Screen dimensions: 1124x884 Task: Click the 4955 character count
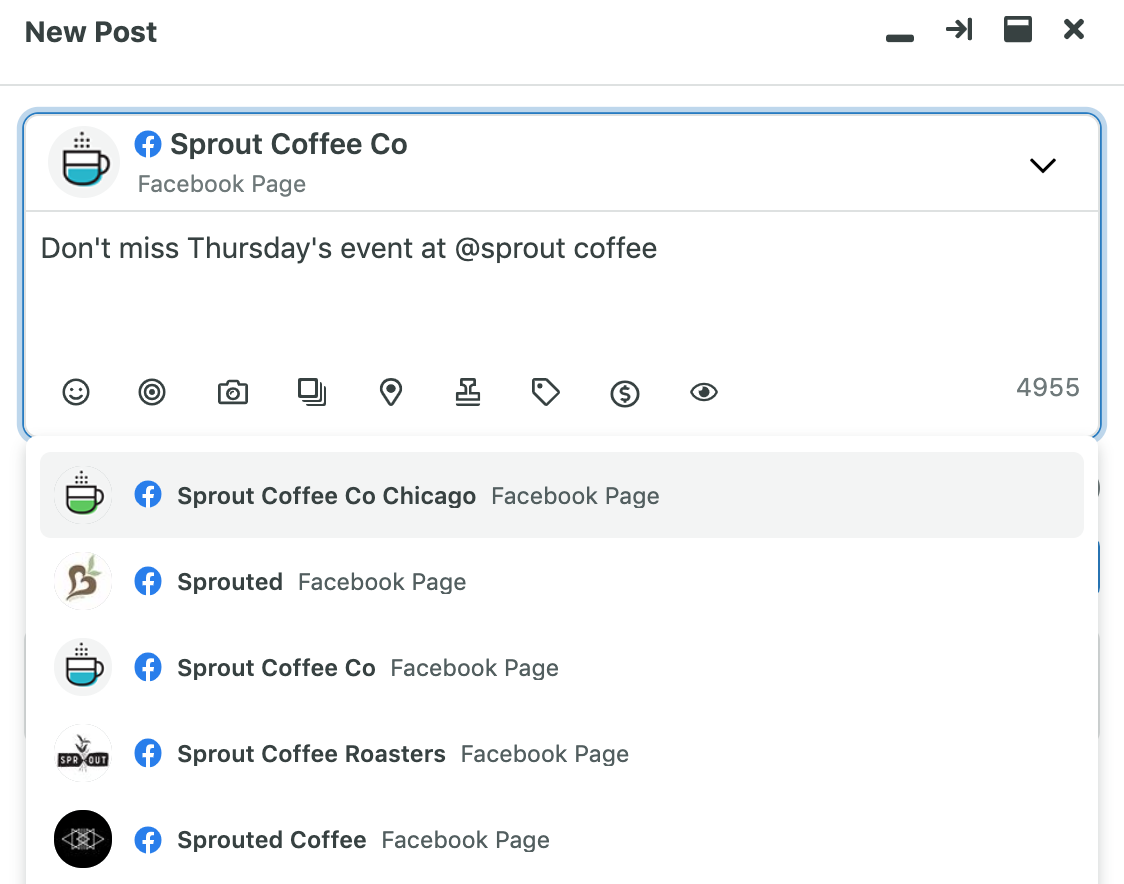(1047, 388)
